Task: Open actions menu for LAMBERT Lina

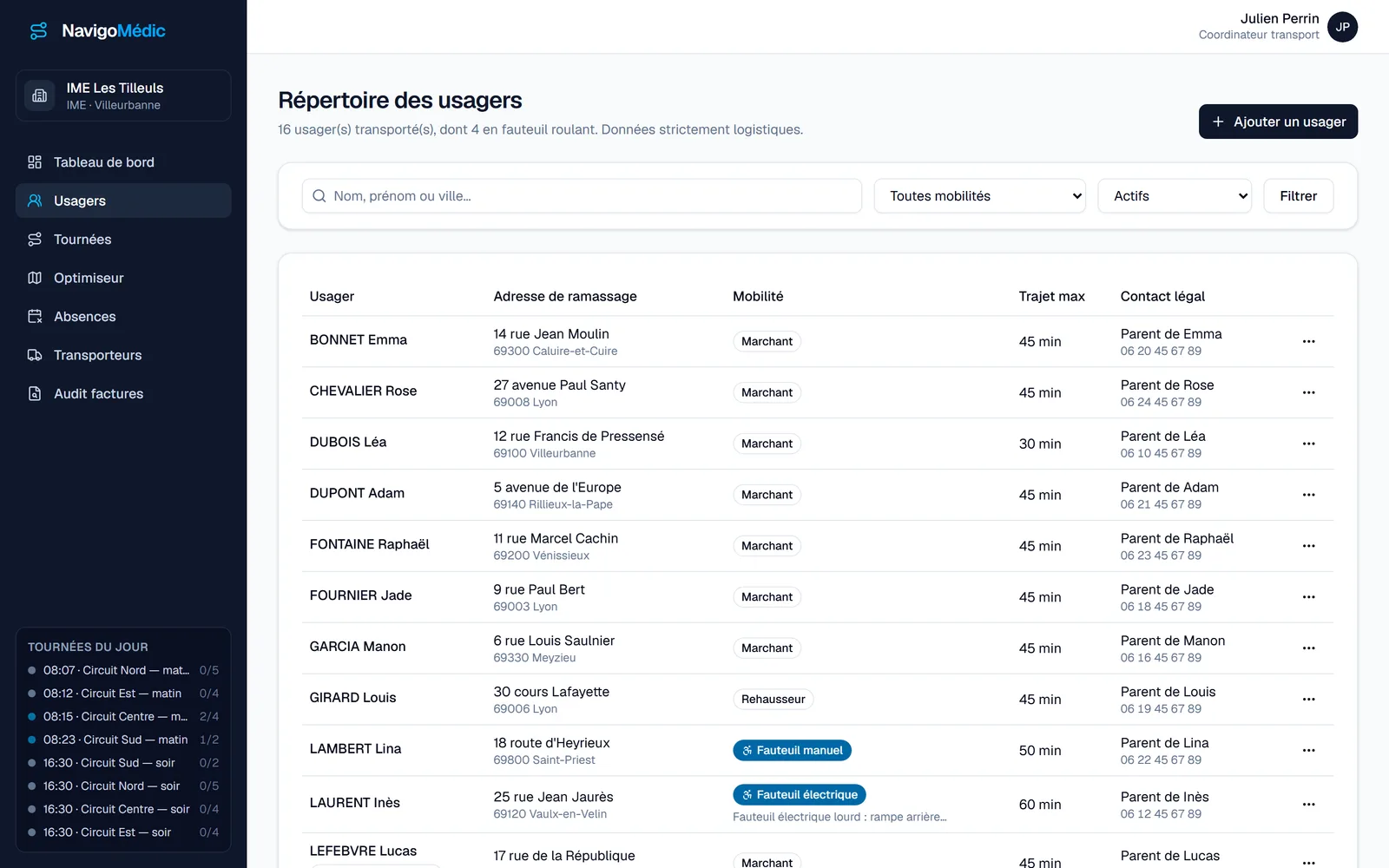Action: (1308, 751)
